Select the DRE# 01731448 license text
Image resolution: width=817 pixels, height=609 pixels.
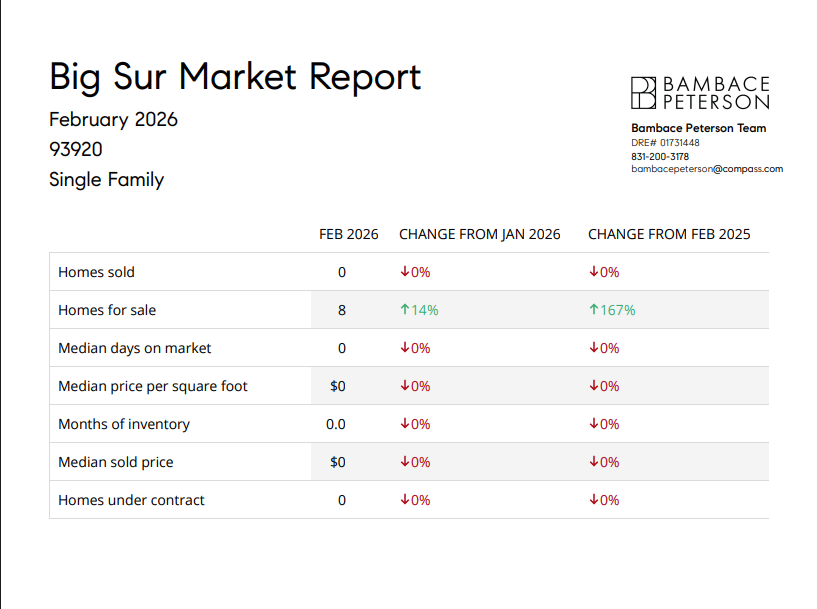point(665,143)
